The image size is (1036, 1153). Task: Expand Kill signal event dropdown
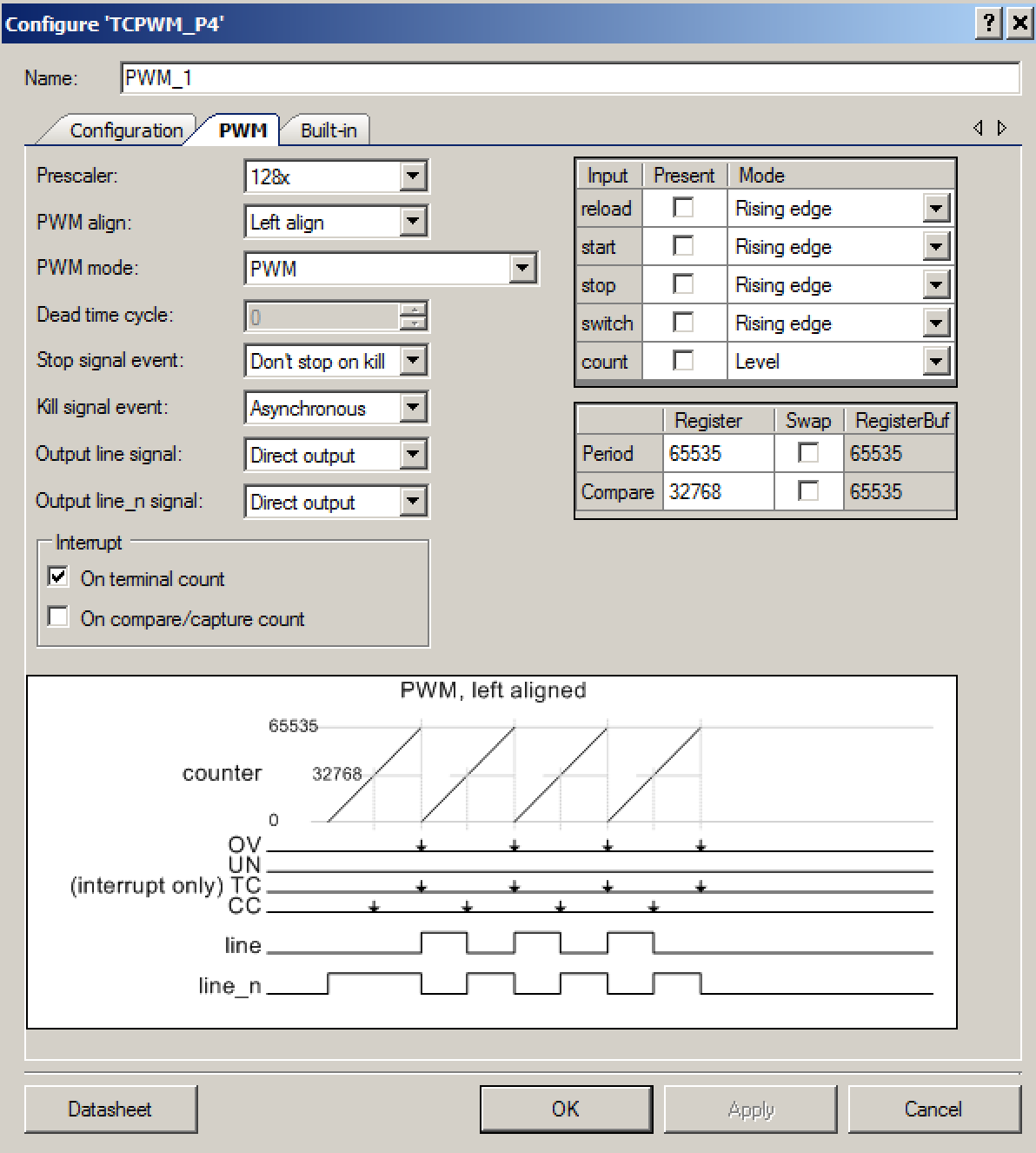click(x=413, y=407)
